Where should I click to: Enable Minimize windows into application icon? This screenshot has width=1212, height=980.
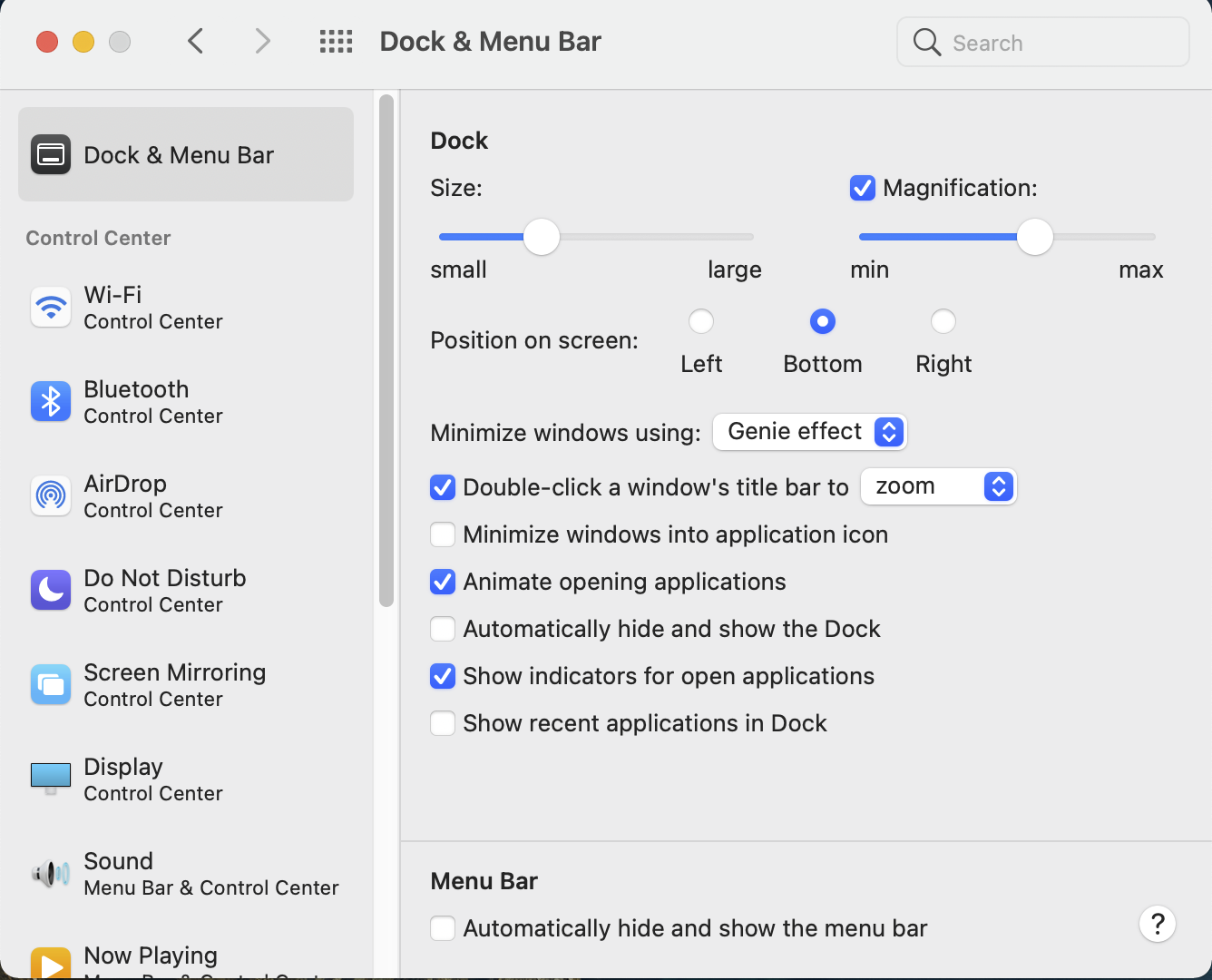[x=443, y=534]
